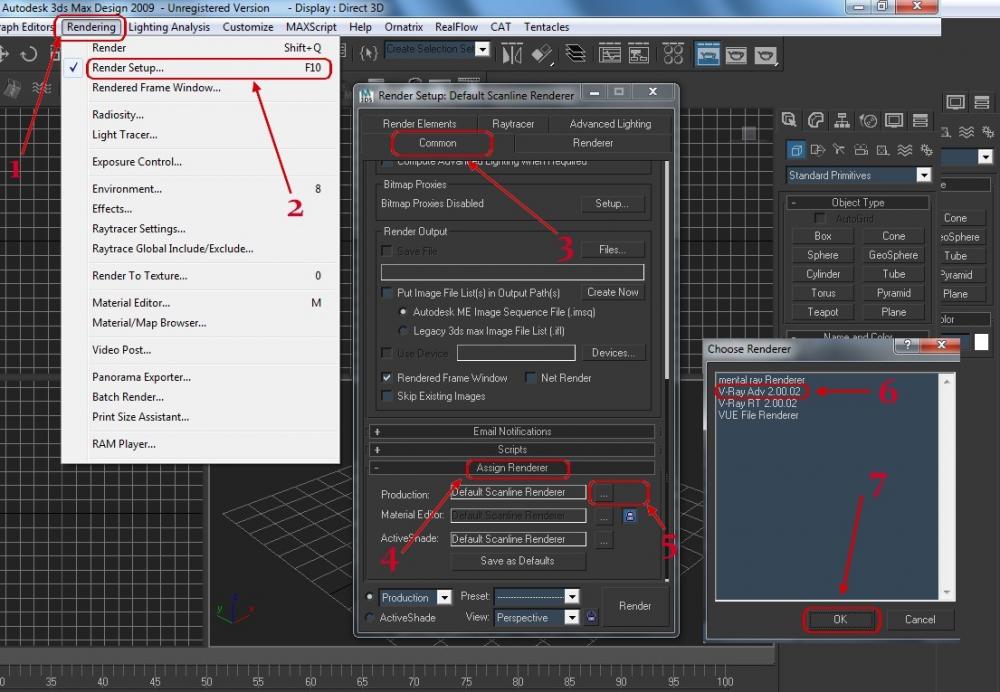
Task: Select V-Ray Adv 2.00.02 in renderer list
Action: 759,392
